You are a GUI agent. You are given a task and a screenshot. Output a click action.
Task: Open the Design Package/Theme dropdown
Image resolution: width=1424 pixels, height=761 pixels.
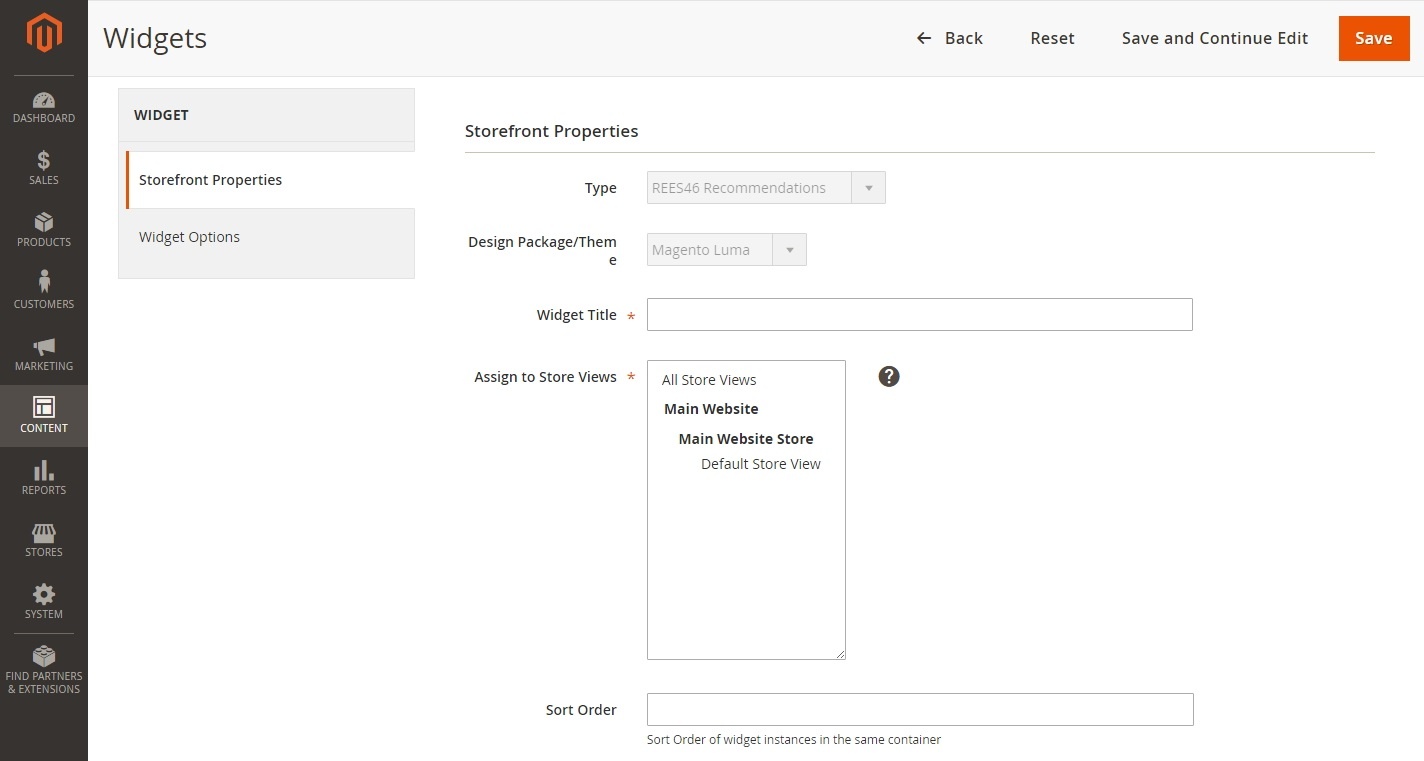(x=789, y=249)
